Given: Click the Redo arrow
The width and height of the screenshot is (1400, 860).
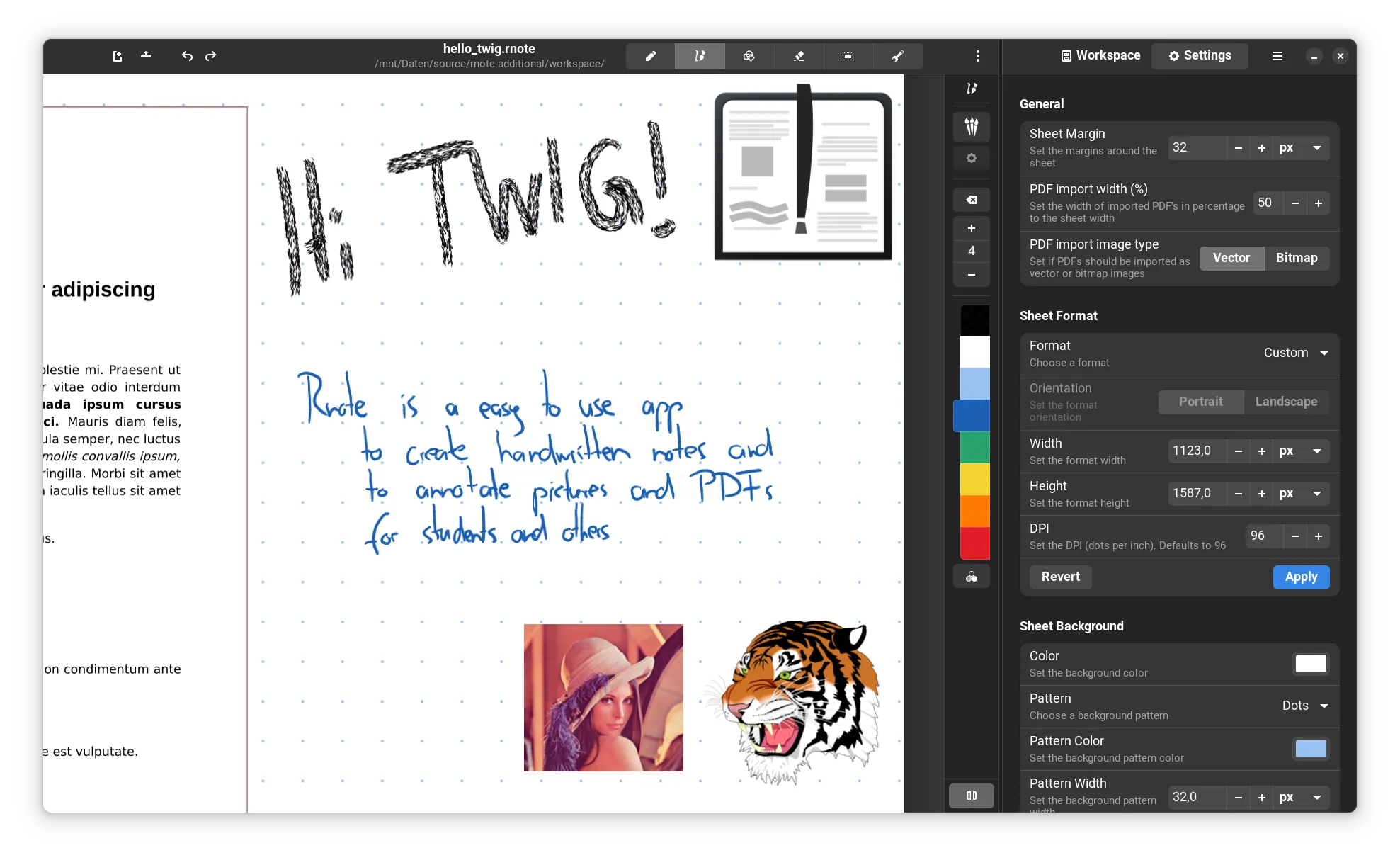Looking at the screenshot, I should click(x=210, y=56).
